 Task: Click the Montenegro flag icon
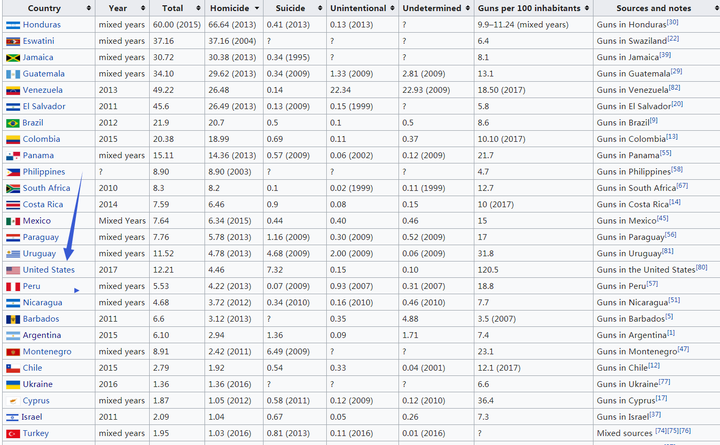coord(13,352)
